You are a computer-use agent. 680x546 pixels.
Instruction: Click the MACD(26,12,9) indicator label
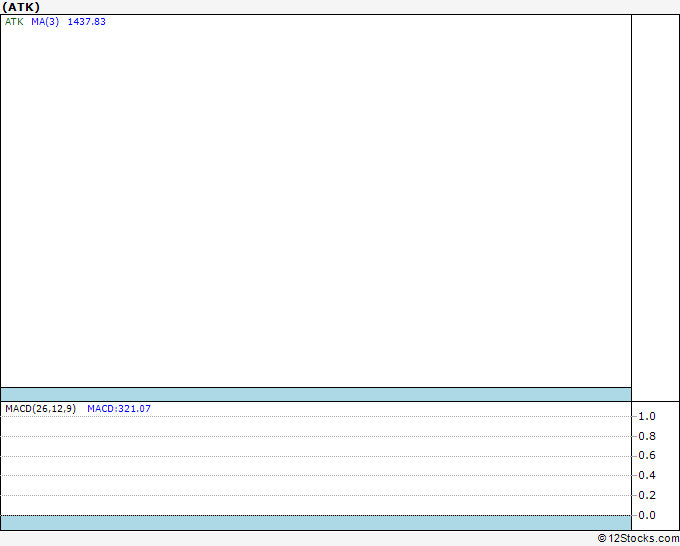coord(41,409)
